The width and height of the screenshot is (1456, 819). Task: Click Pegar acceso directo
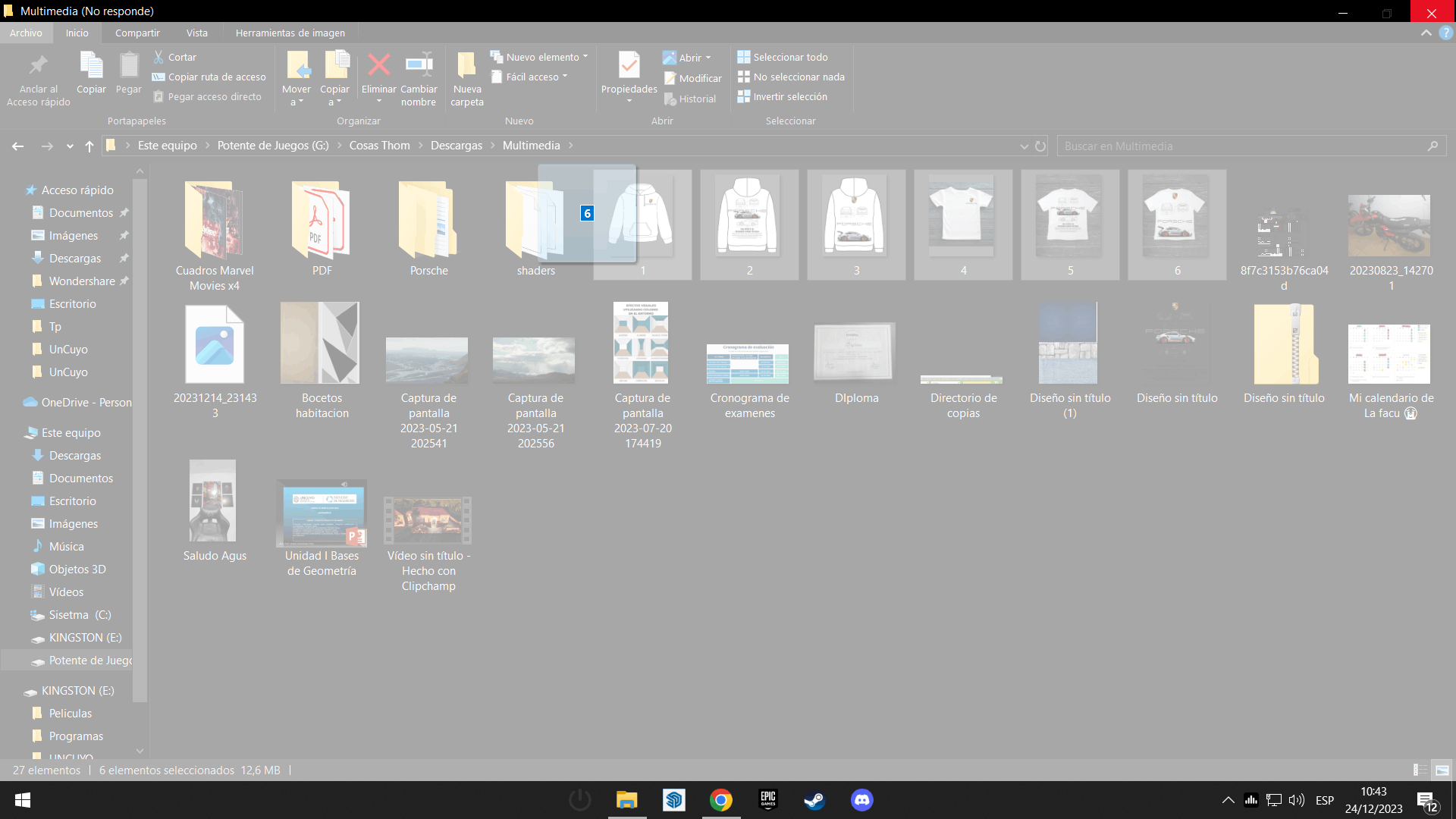[x=208, y=96]
